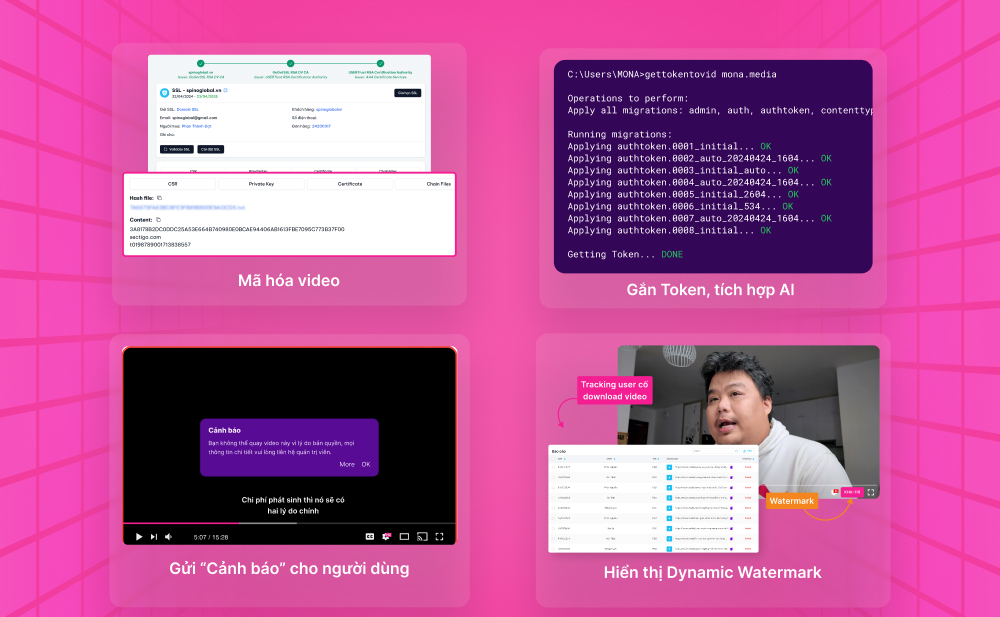The width and height of the screenshot is (1000, 617).
Task: Seek using the video progress bar
Action: tap(290, 523)
